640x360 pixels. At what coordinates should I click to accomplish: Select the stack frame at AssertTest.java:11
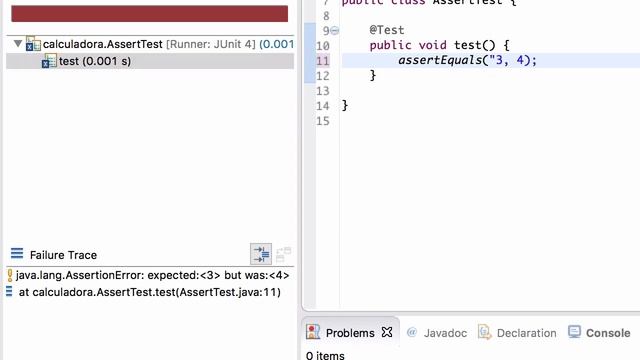pos(150,292)
